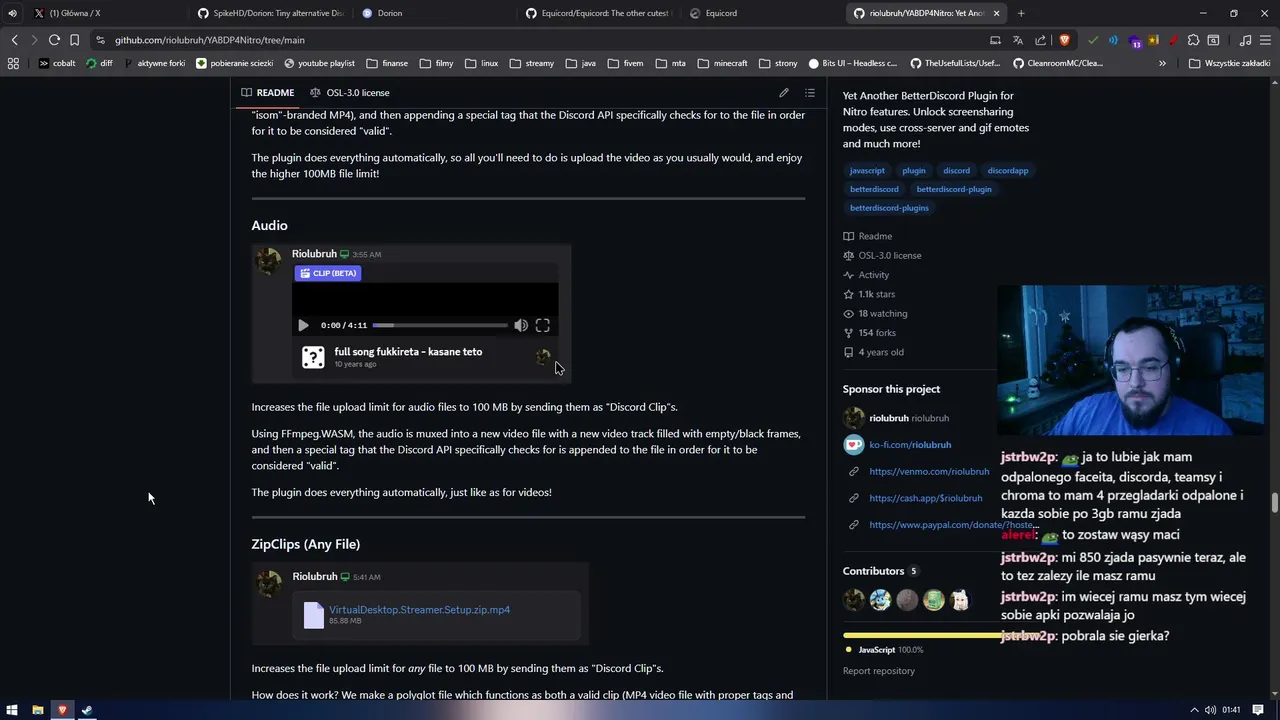Image resolution: width=1280 pixels, height=720 pixels.
Task: Edit the README with the pencil icon
Action: [784, 93]
